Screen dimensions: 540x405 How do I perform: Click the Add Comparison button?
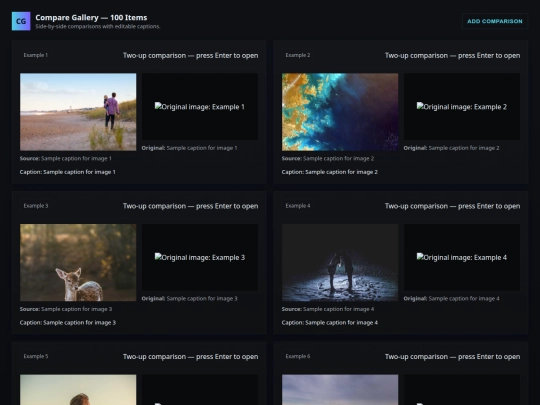pyautogui.click(x=495, y=21)
